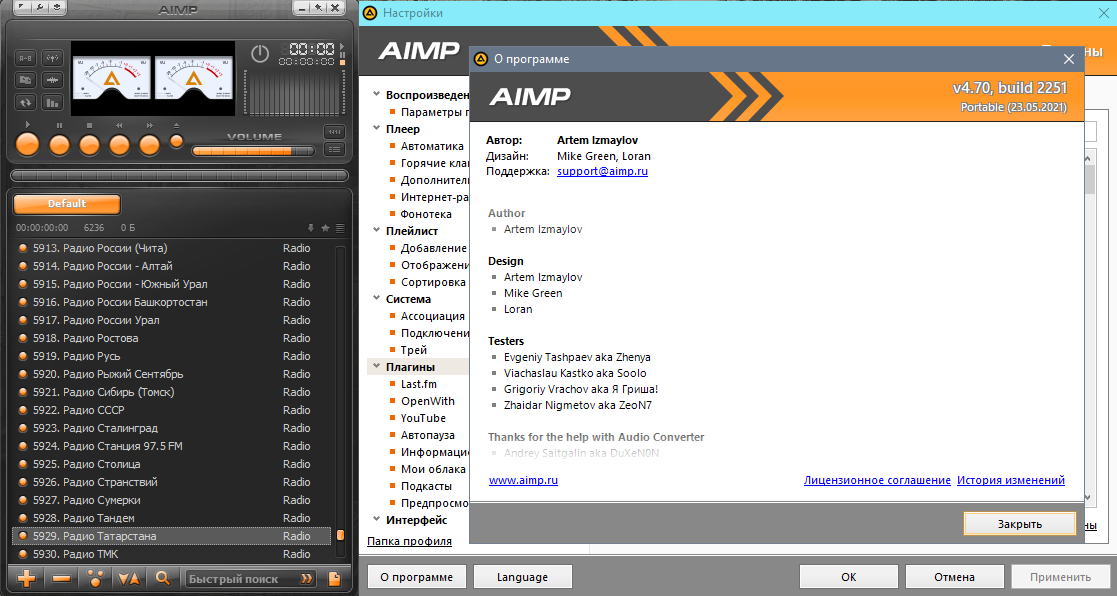Screen dimensions: 1117x596
Task: Click the Language button
Action: [522, 577]
